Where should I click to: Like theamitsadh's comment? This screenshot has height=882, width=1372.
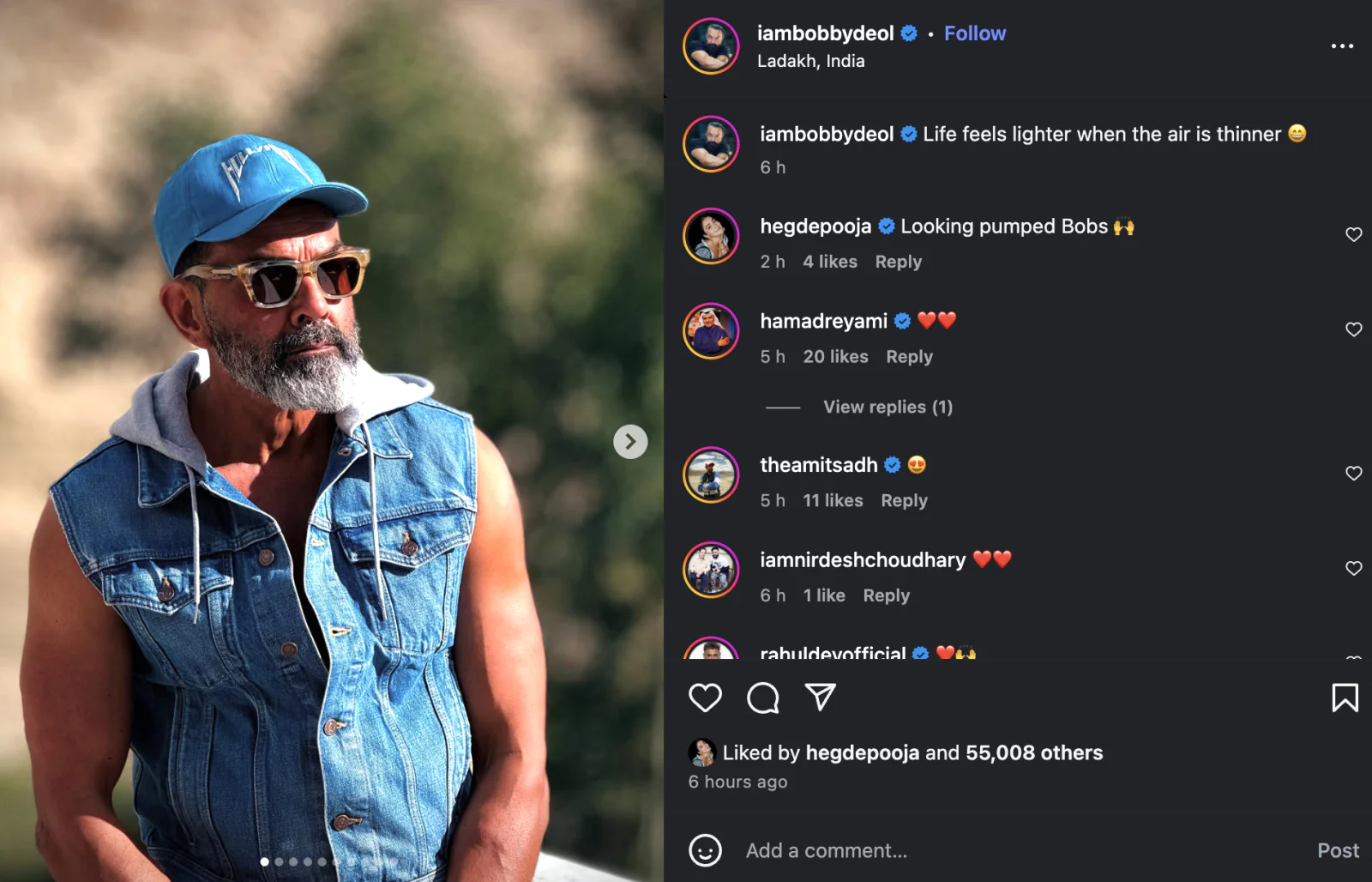click(1353, 474)
